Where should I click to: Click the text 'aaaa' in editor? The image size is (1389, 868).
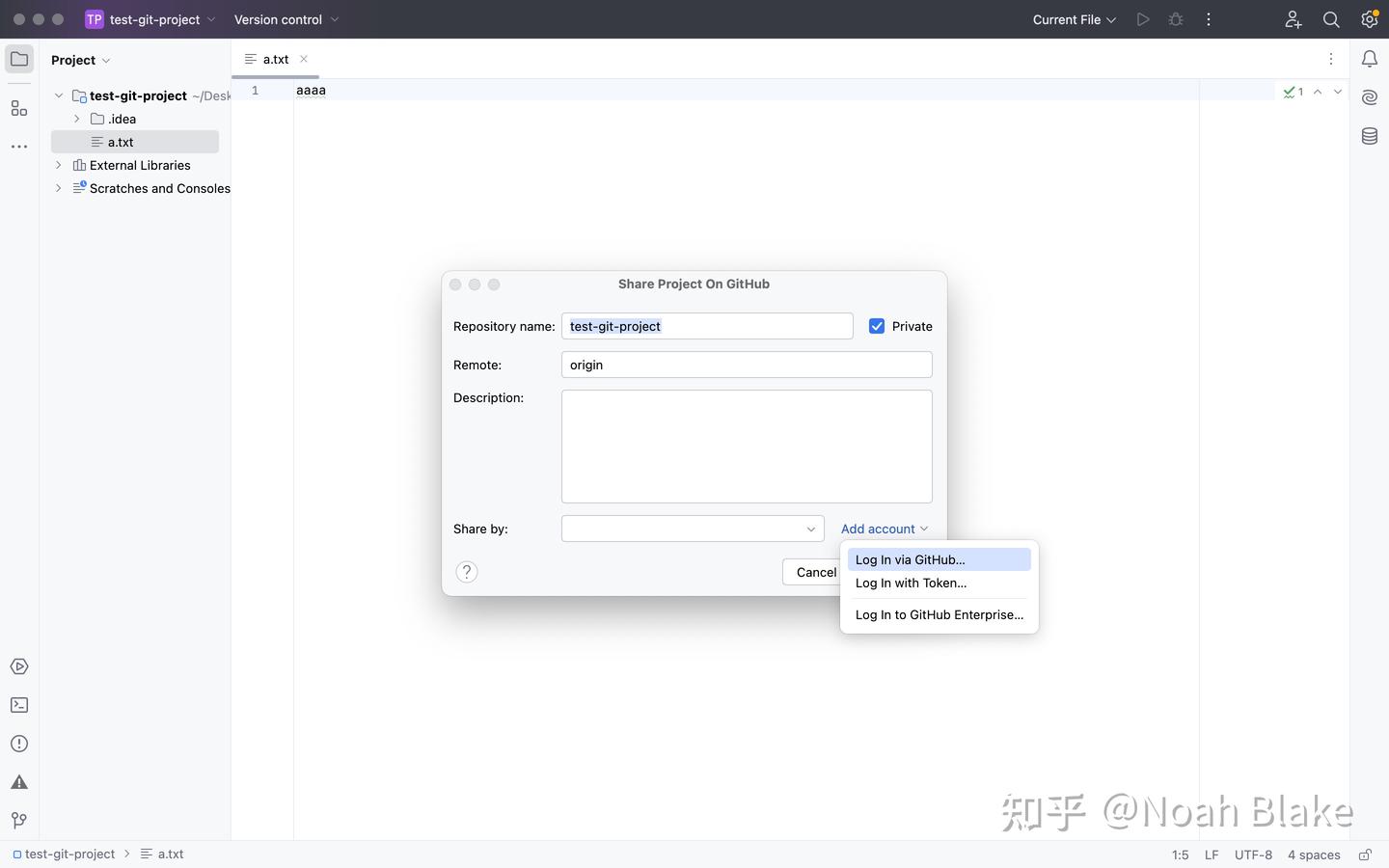pyautogui.click(x=311, y=91)
